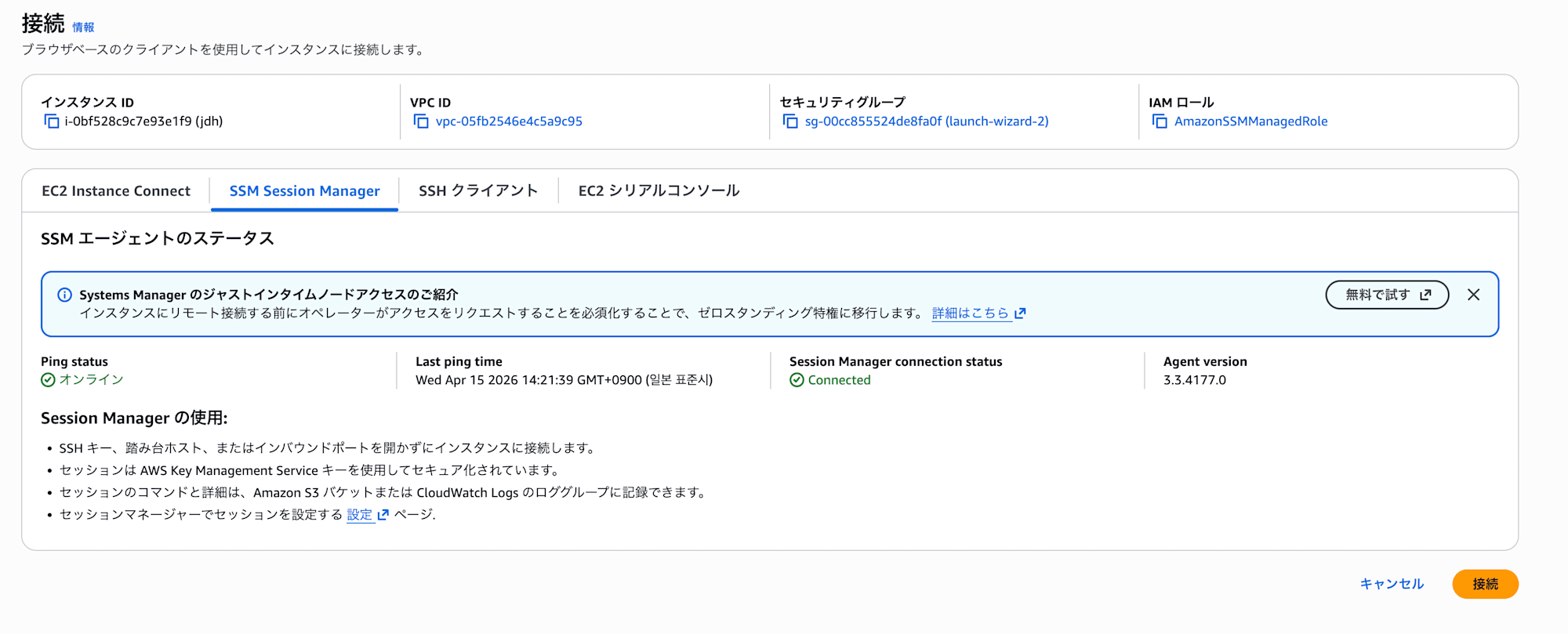This screenshot has height=634, width=1568.
Task: Select the SSM Session Manager tab
Action: click(x=304, y=191)
